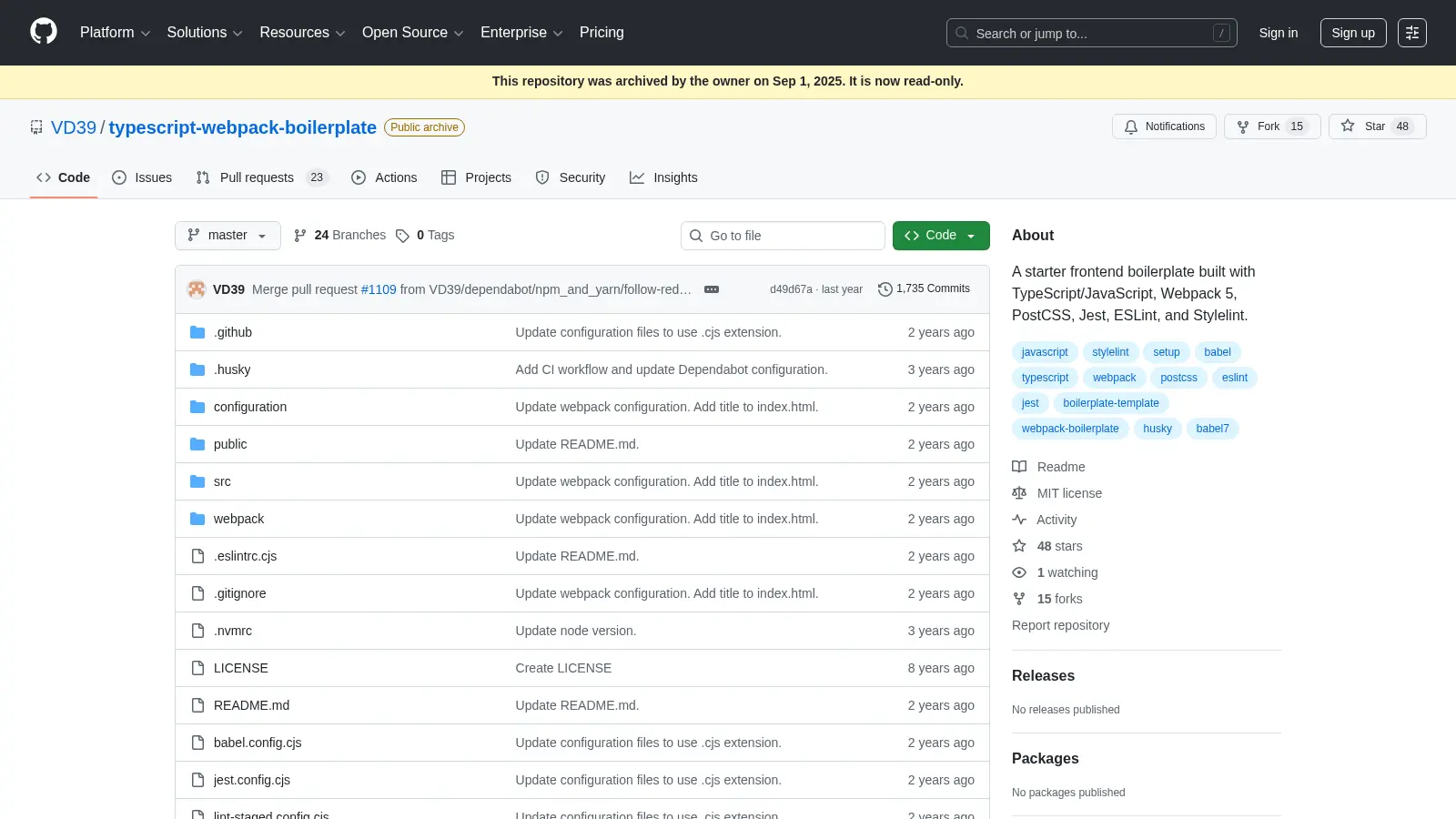1456x819 pixels.
Task: Star the repository button
Action: click(x=1378, y=126)
